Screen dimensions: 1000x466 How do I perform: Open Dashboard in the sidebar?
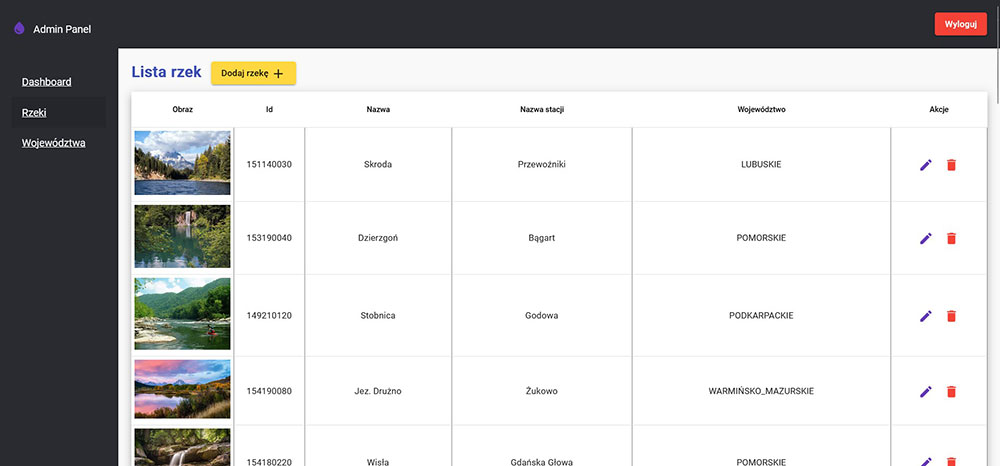47,82
